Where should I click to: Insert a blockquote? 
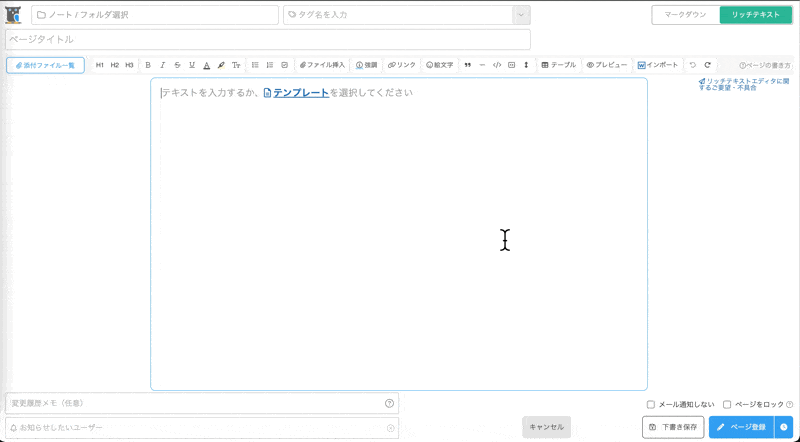(x=467, y=65)
